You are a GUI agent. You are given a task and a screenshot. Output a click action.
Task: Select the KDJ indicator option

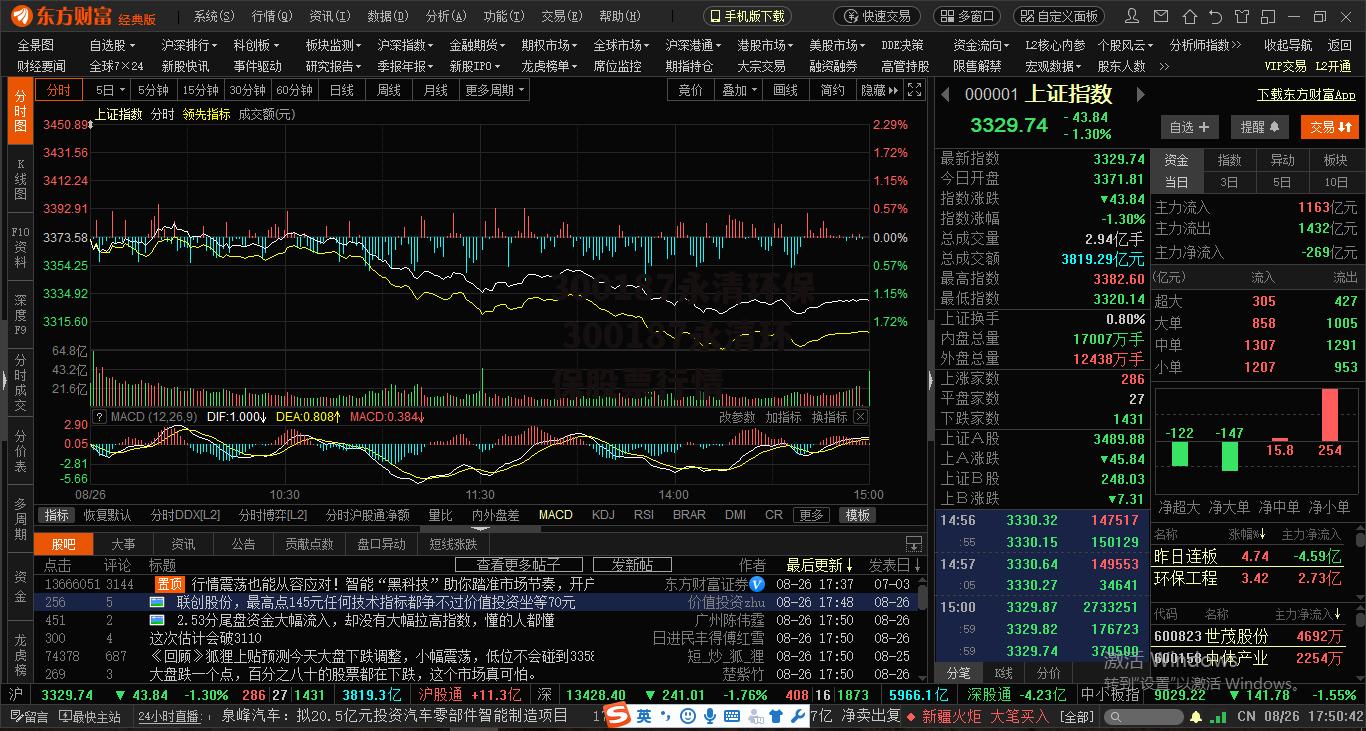click(x=603, y=515)
